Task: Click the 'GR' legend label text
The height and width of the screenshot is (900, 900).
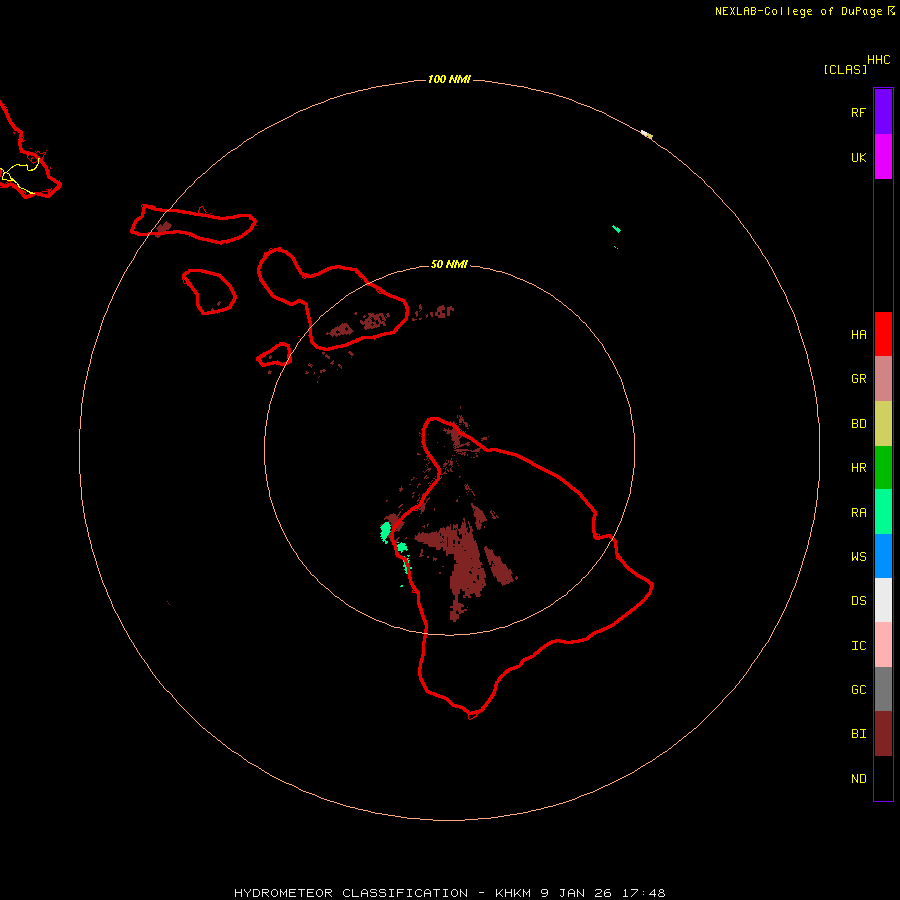Action: tap(858, 379)
